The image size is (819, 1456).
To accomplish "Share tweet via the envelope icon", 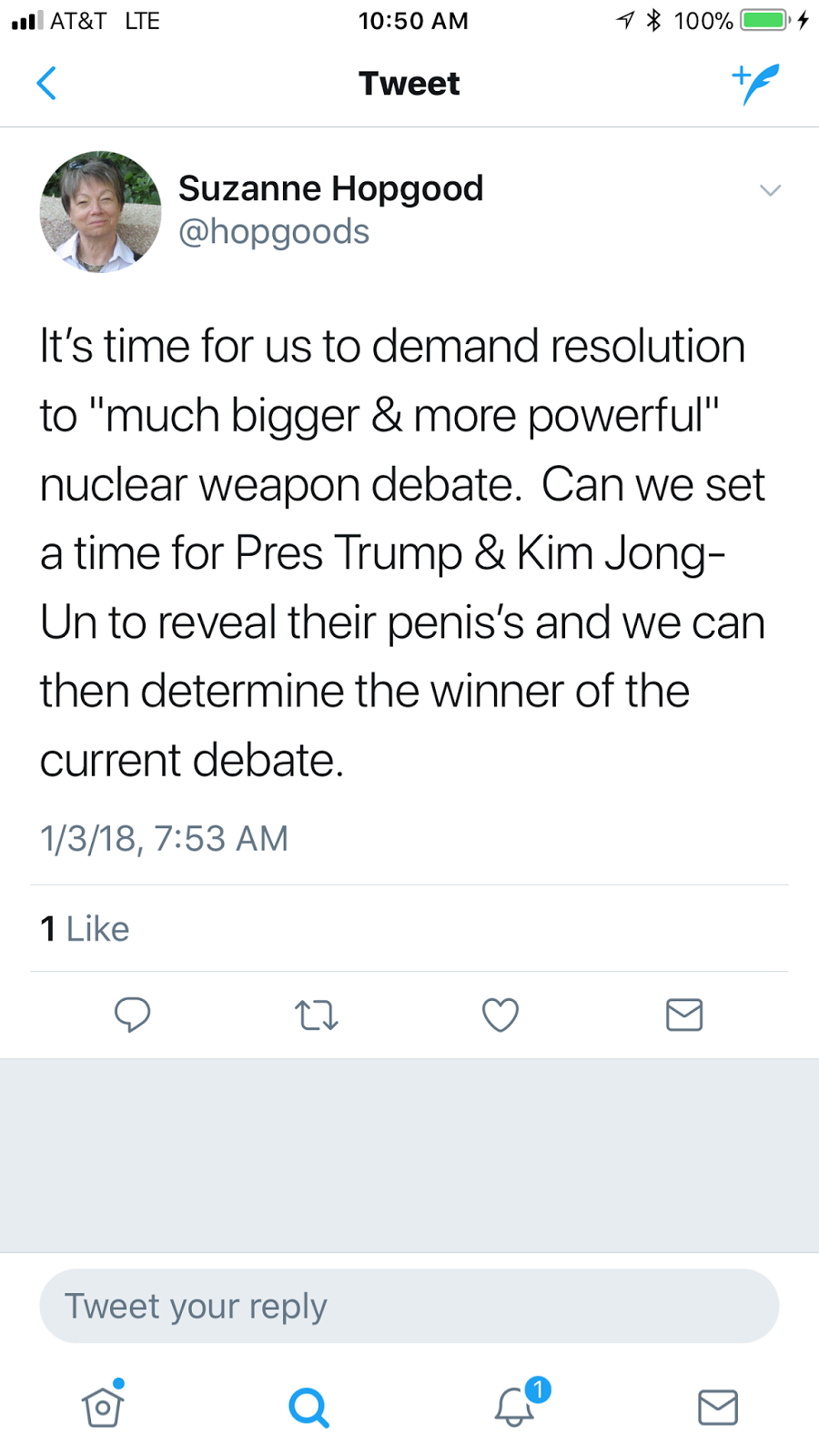I will 684,1015.
